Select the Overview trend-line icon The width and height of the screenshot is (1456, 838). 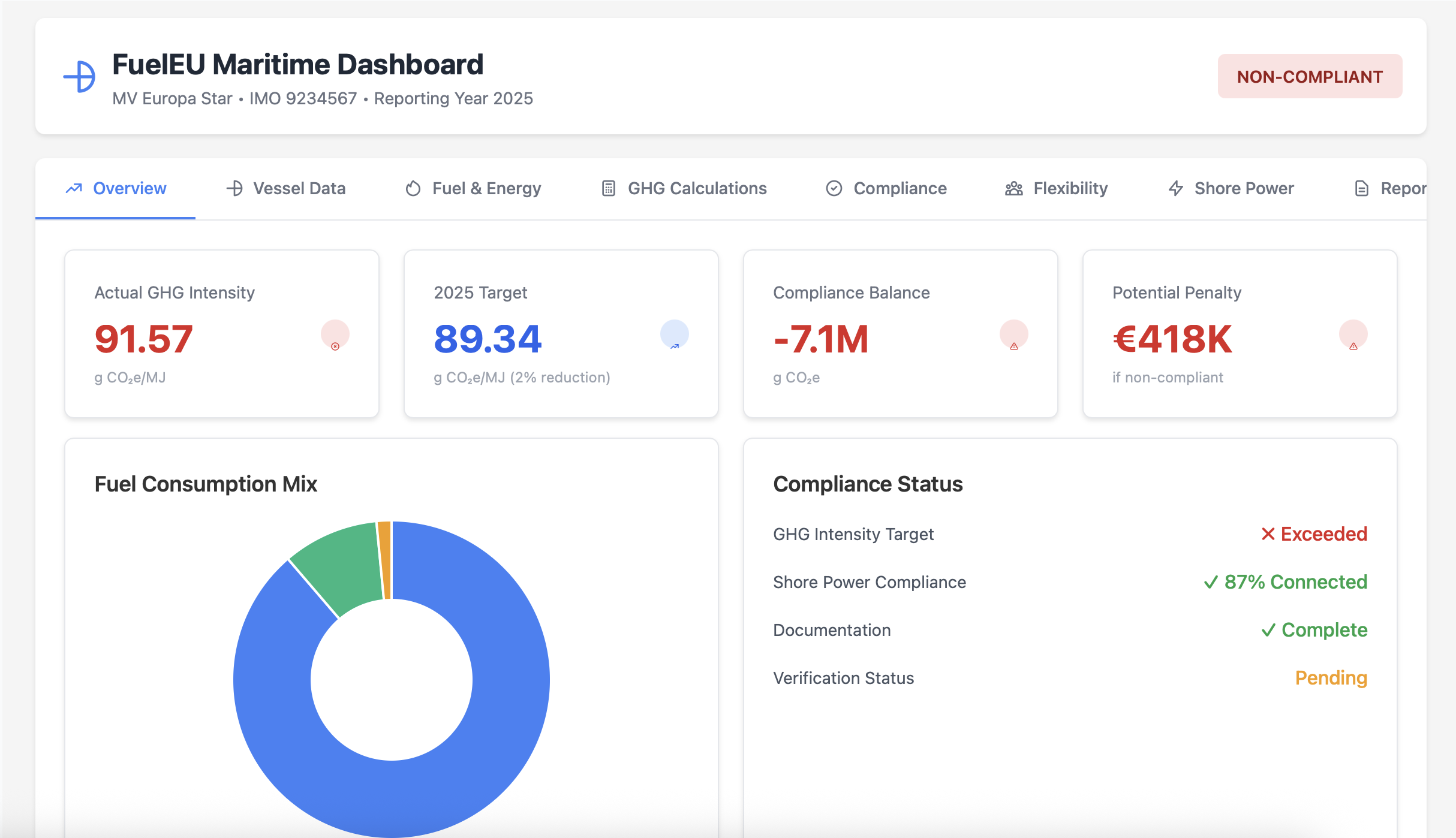pos(74,188)
